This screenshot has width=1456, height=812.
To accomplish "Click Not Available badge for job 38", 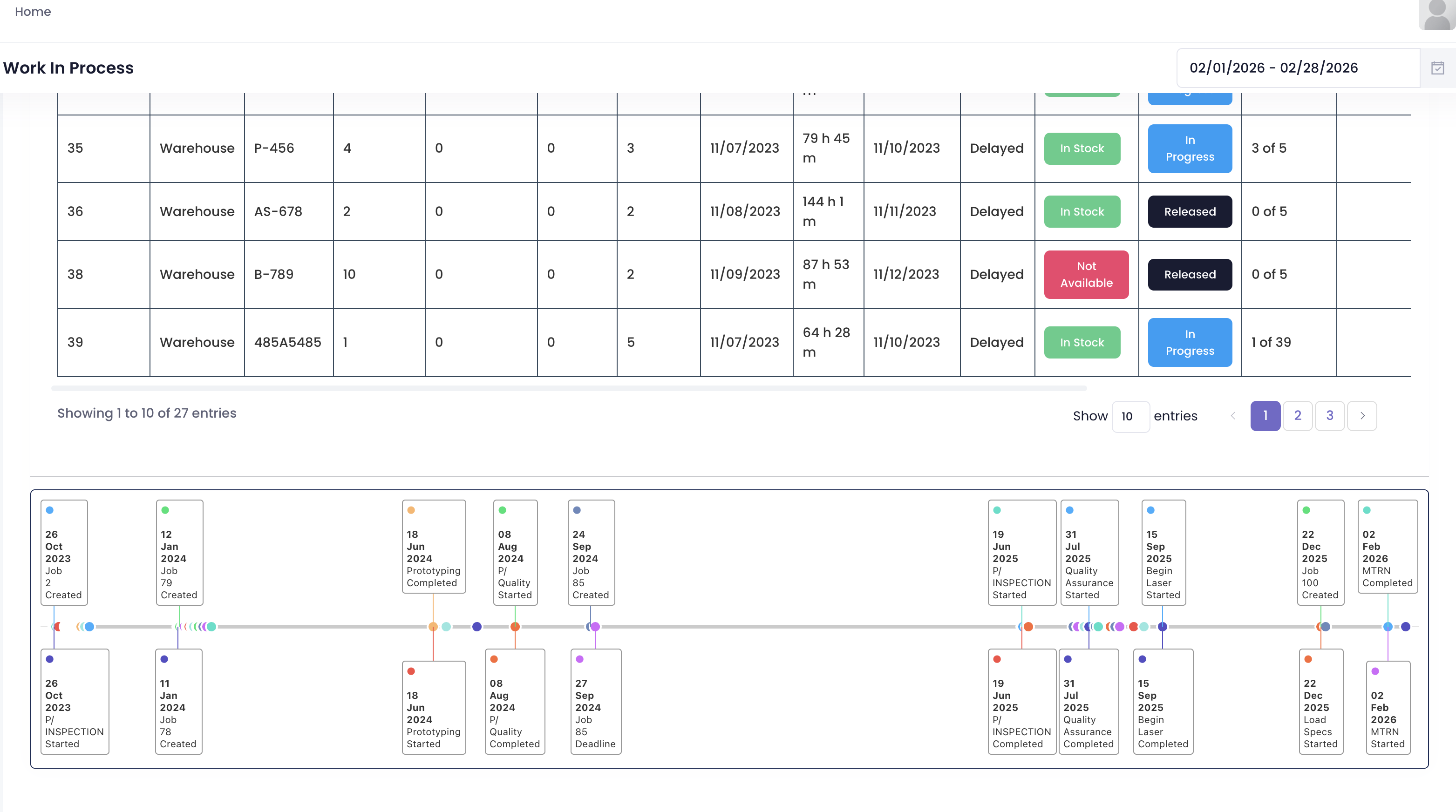I will pos(1086,275).
